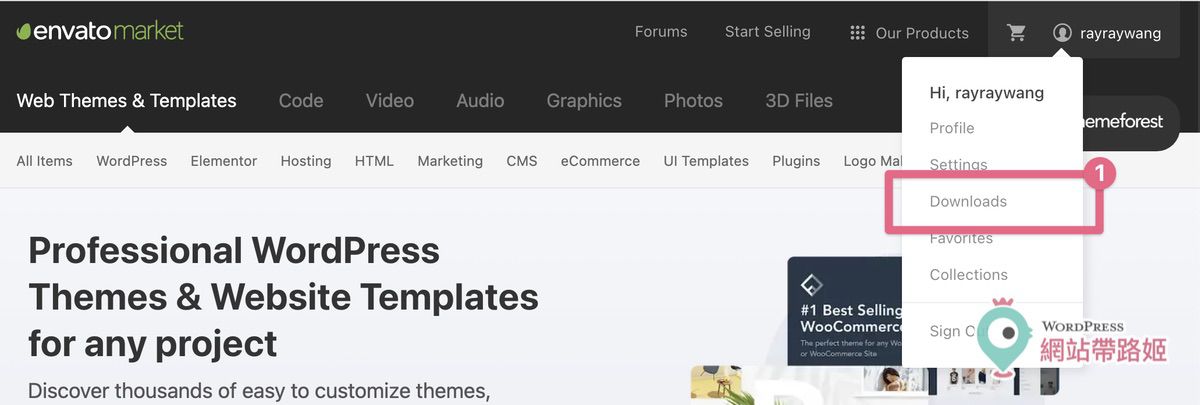Choose Favorites in the user menu
Image resolution: width=1200 pixels, height=405 pixels.
961,238
